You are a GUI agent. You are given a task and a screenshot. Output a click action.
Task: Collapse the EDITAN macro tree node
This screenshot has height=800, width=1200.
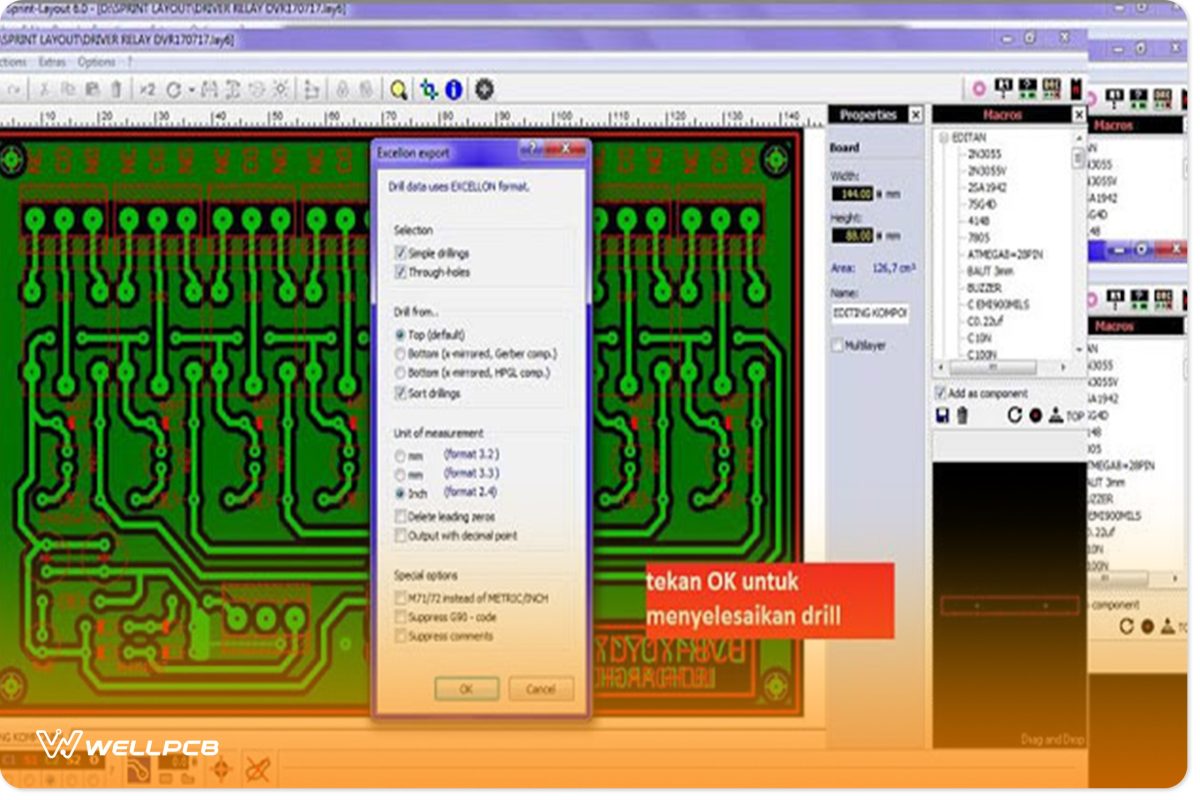[x=945, y=137]
